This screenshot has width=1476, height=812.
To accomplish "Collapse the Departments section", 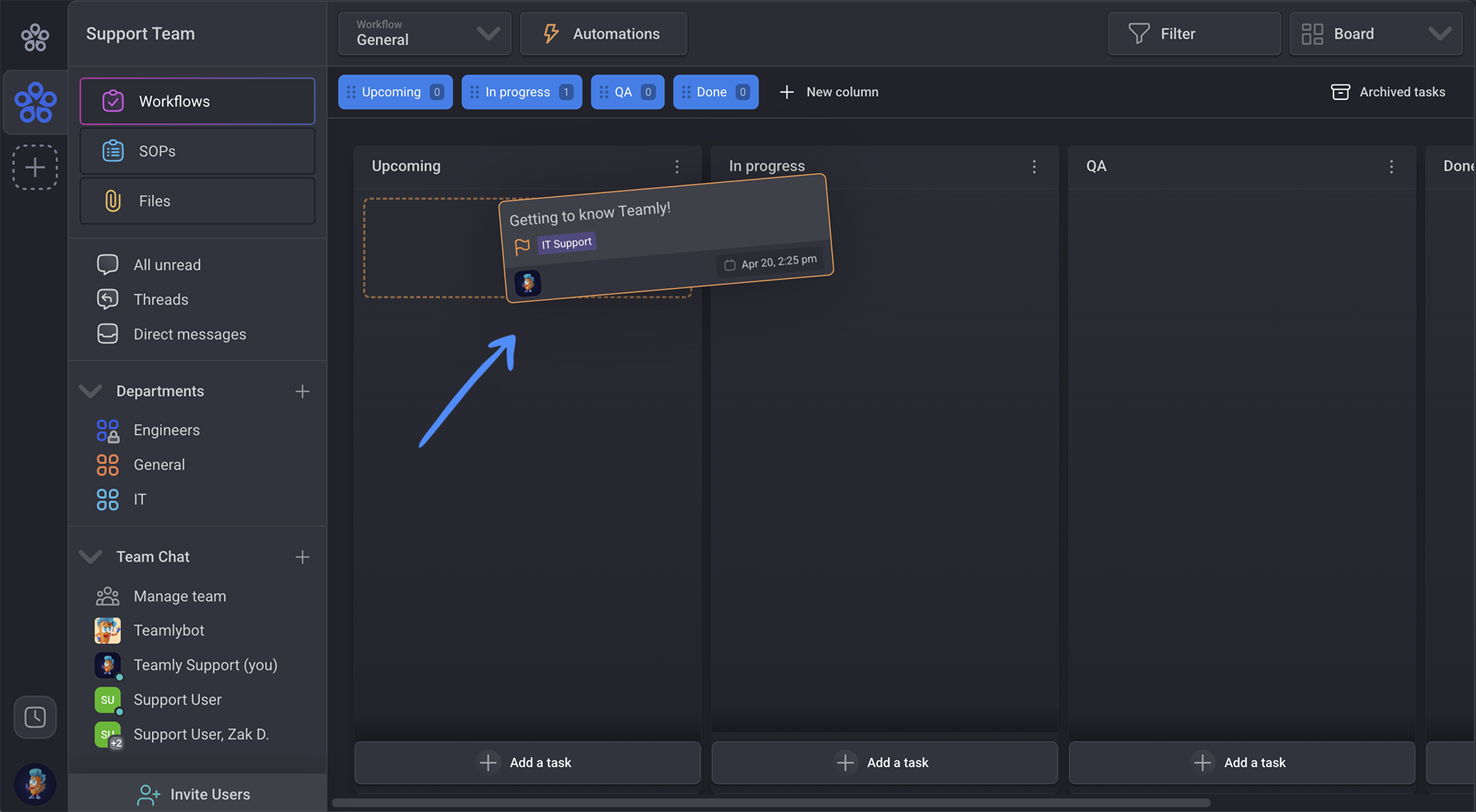I will pyautogui.click(x=91, y=391).
